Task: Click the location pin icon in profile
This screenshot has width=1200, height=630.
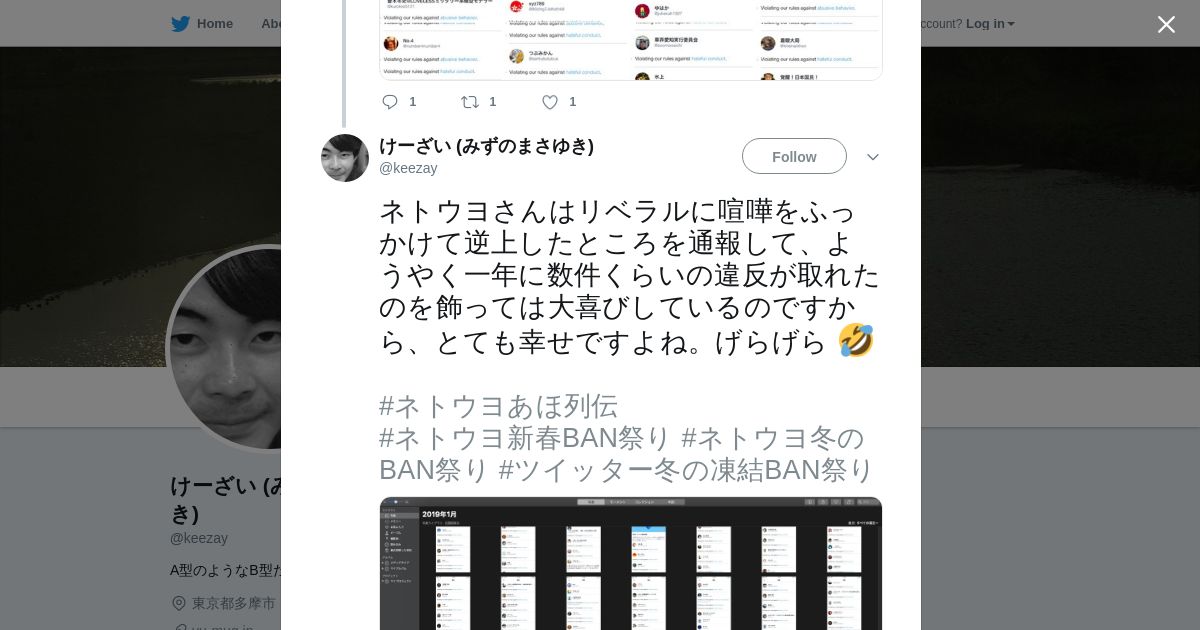Action: coord(179,603)
